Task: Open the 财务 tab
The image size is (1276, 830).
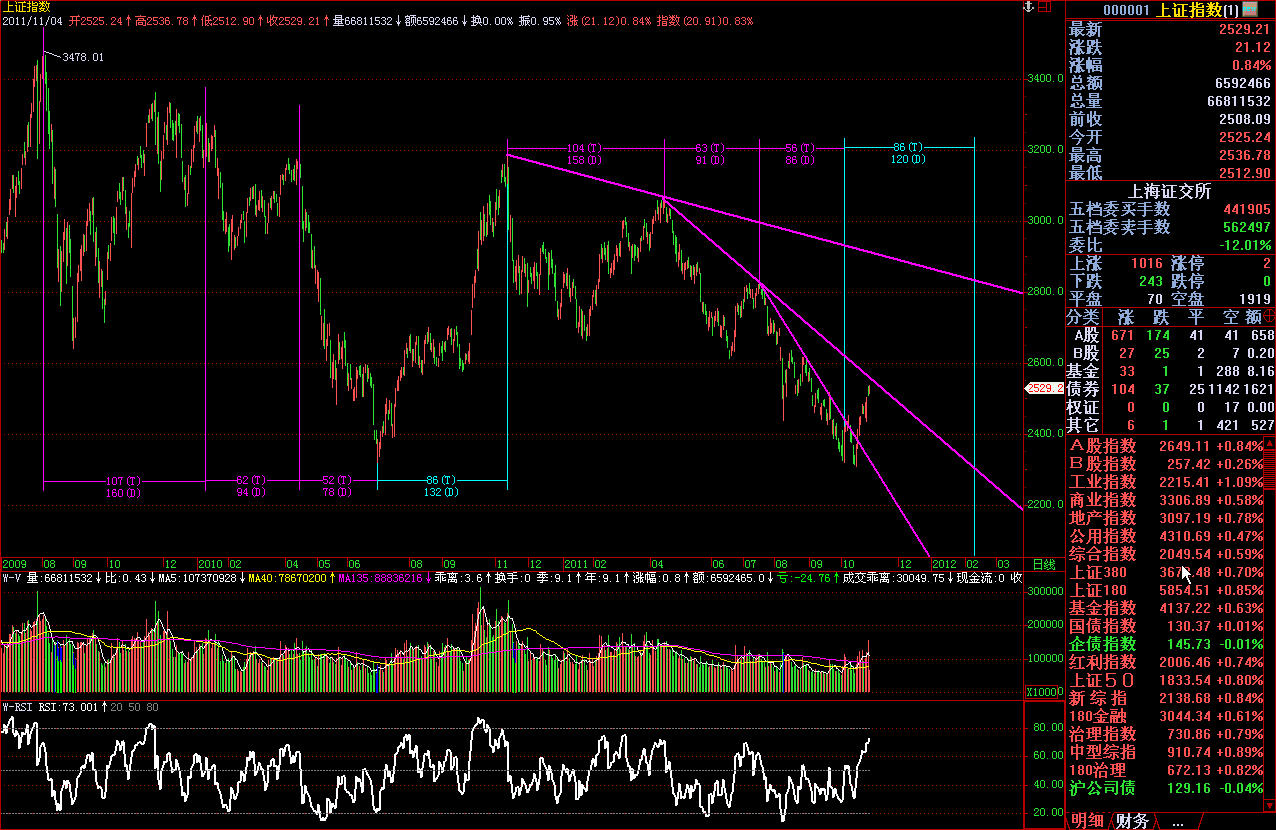Action: [1132, 821]
